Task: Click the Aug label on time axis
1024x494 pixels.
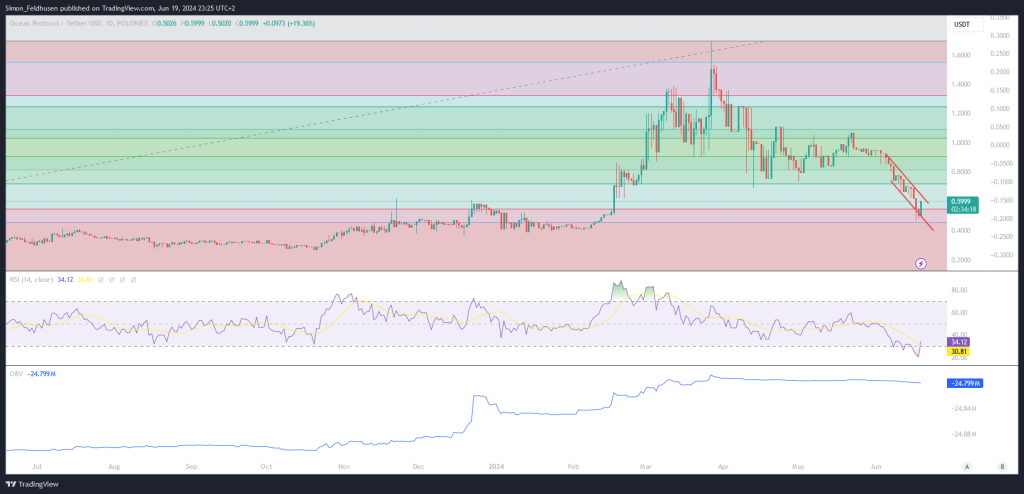Action: [x=114, y=467]
